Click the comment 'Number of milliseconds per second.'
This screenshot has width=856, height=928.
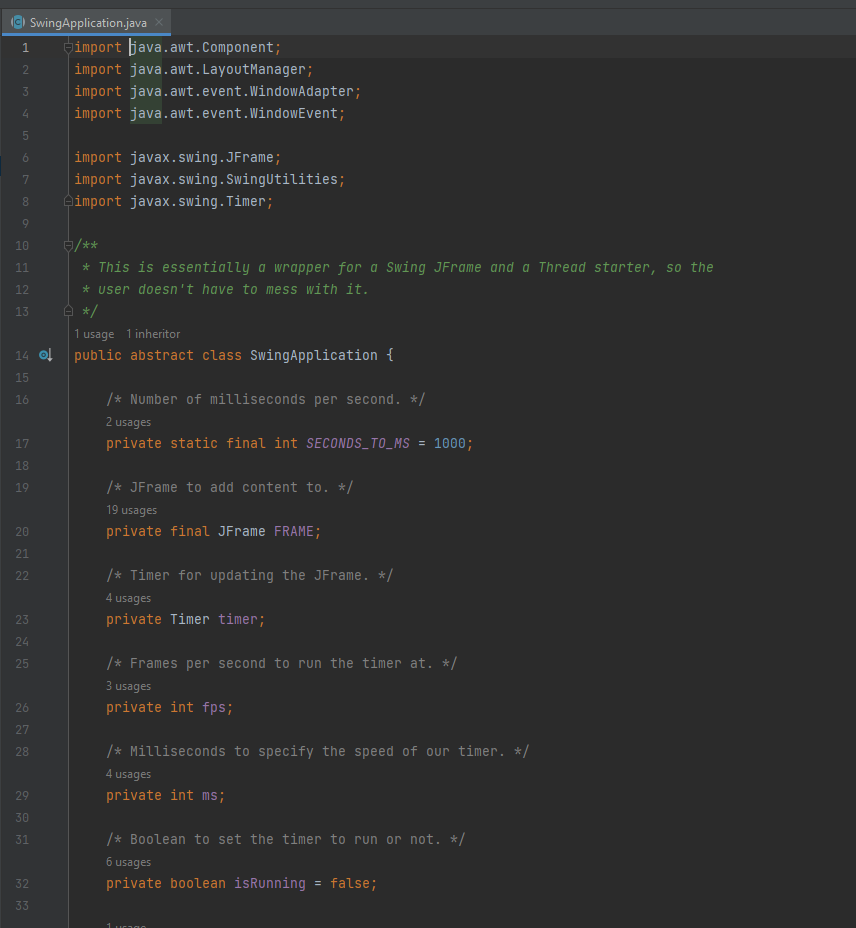pos(265,399)
